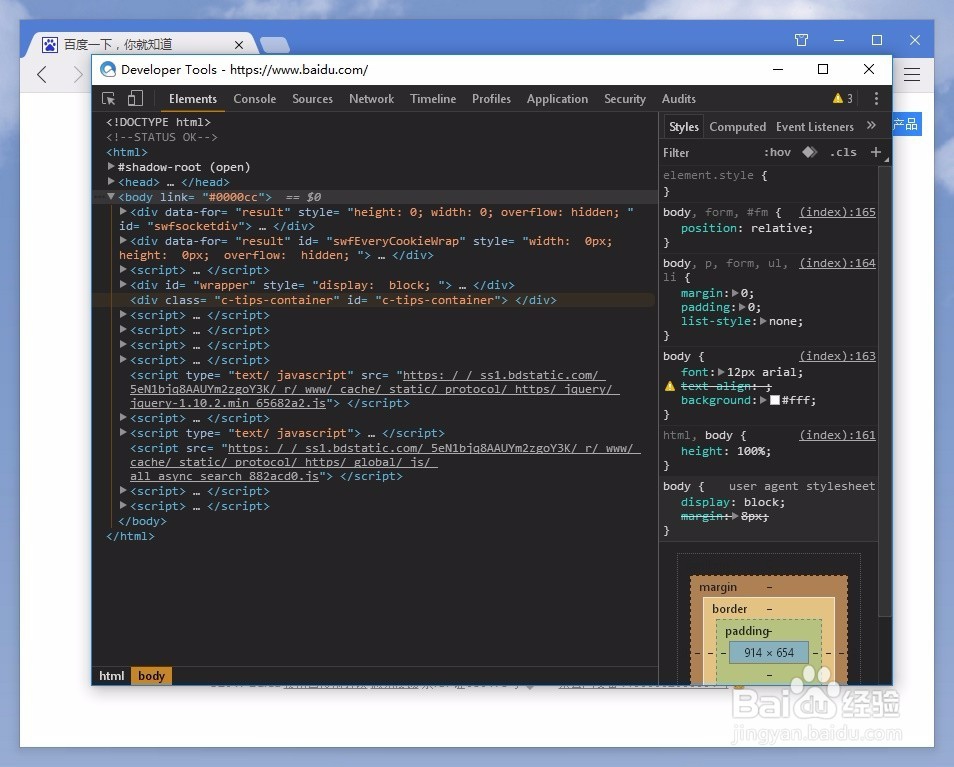
Task: Click the blue 产品 button on page
Action: tap(907, 124)
